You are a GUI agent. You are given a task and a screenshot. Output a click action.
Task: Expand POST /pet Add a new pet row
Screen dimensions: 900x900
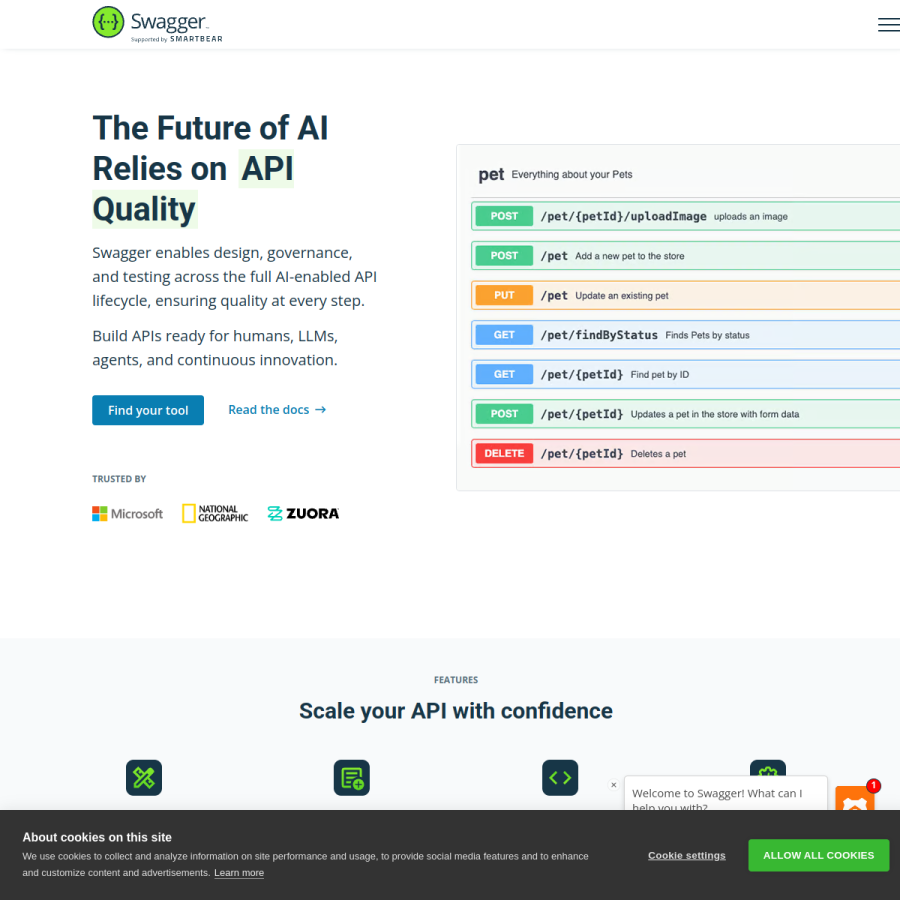(685, 256)
